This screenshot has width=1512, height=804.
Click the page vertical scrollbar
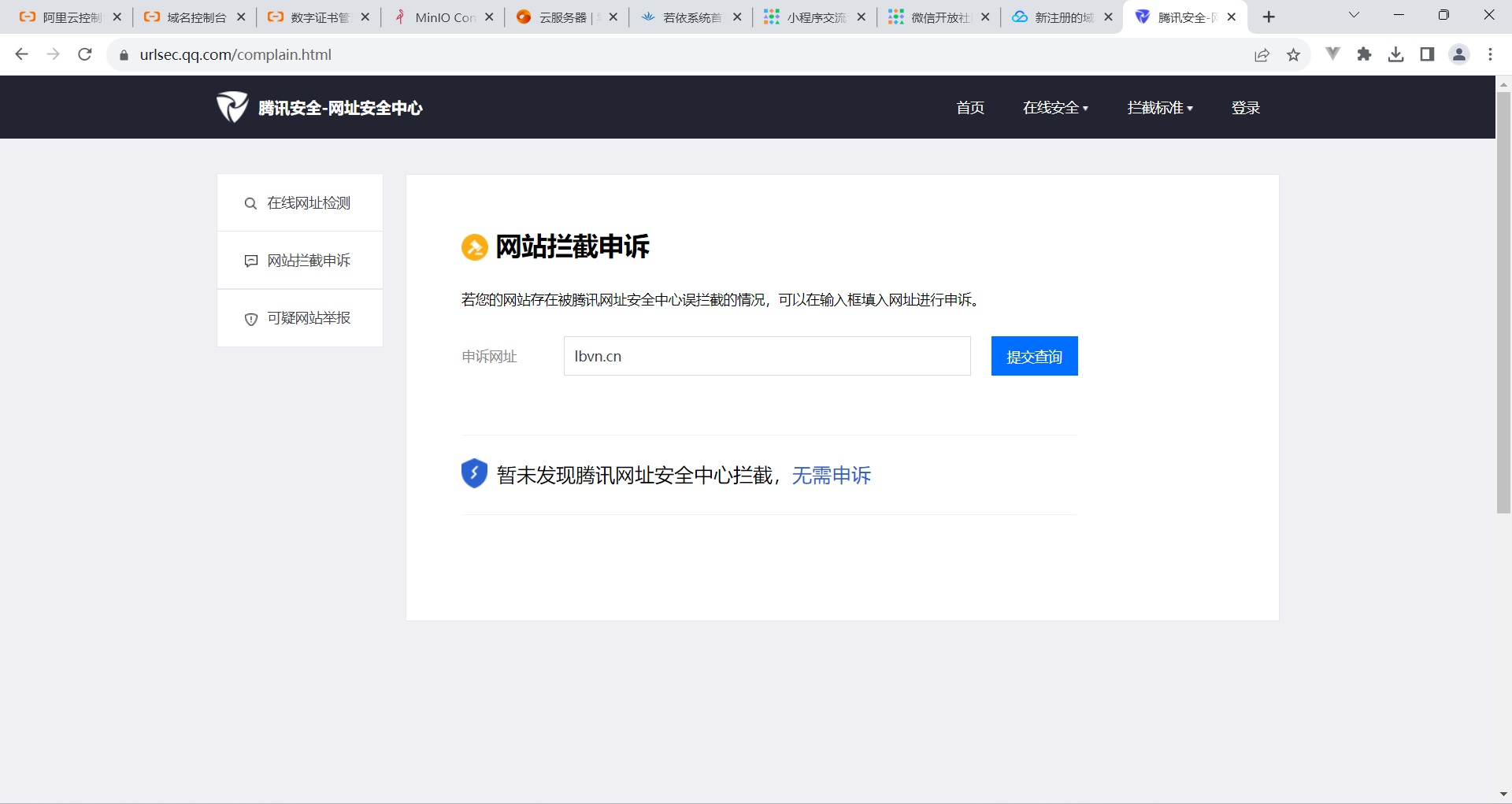click(1503, 302)
